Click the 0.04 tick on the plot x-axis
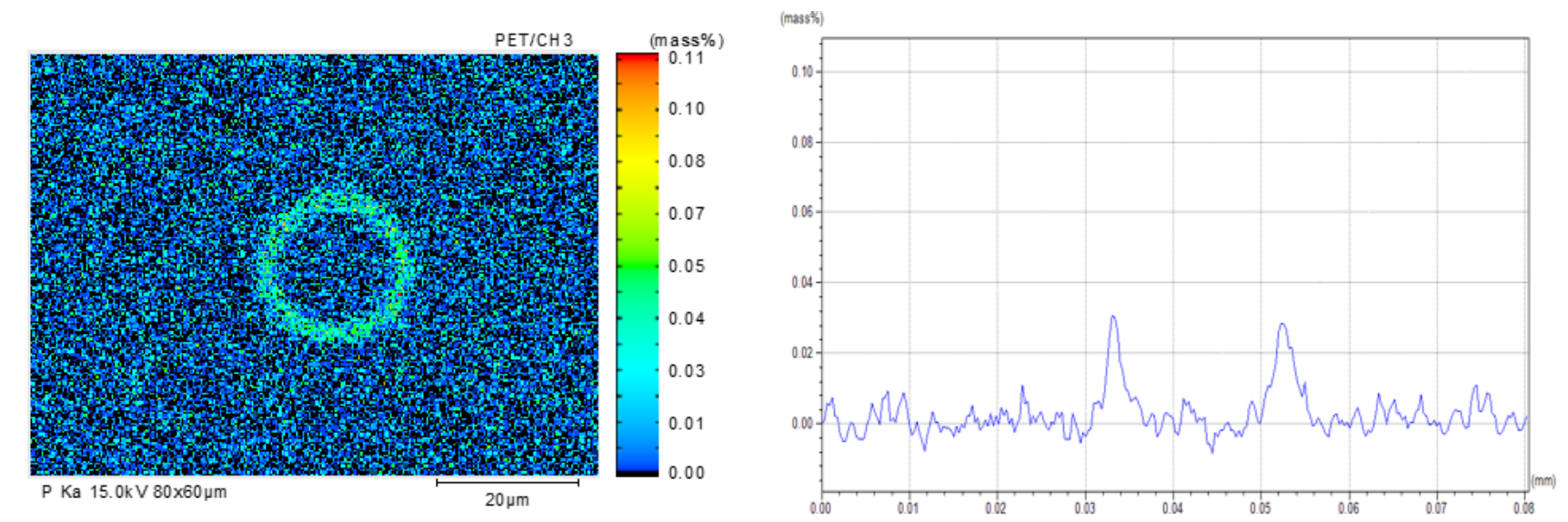This screenshot has width=1568, height=522. (x=1172, y=508)
